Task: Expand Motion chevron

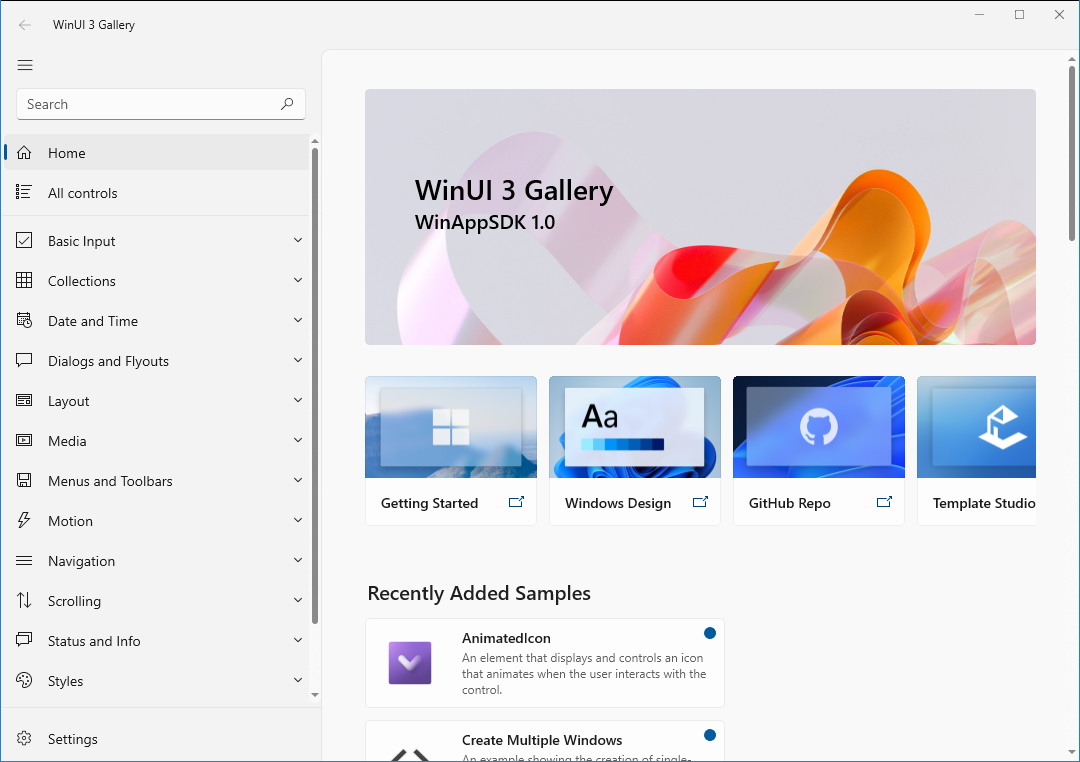Action: coord(298,520)
